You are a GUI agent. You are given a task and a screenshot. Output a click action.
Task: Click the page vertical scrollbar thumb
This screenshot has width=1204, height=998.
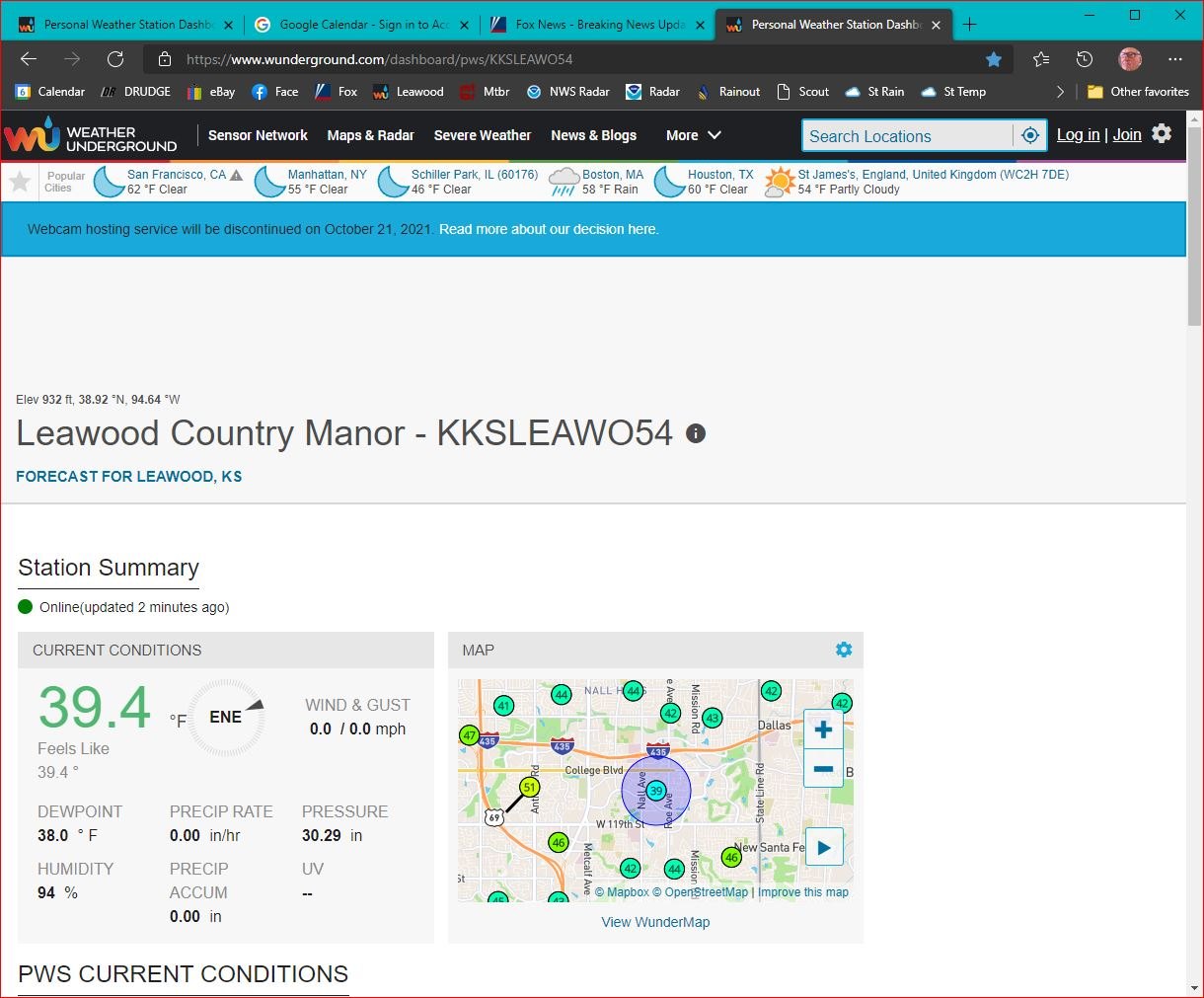pos(1194,225)
